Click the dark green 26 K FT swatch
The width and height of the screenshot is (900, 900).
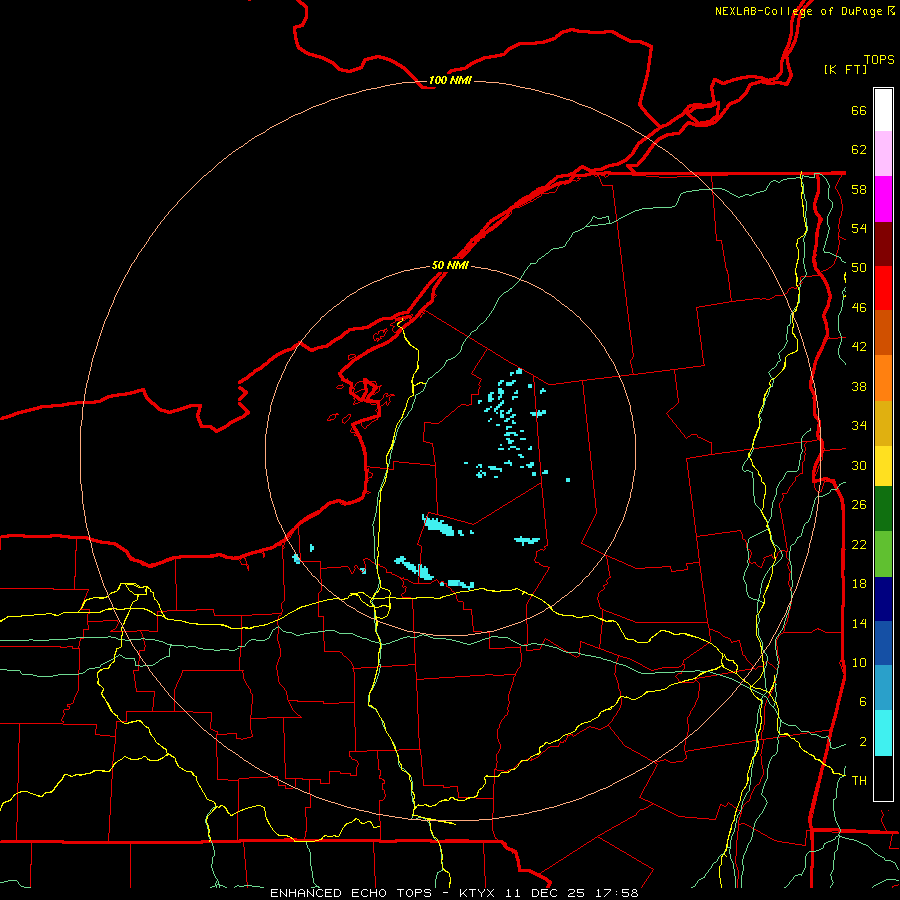[883, 509]
